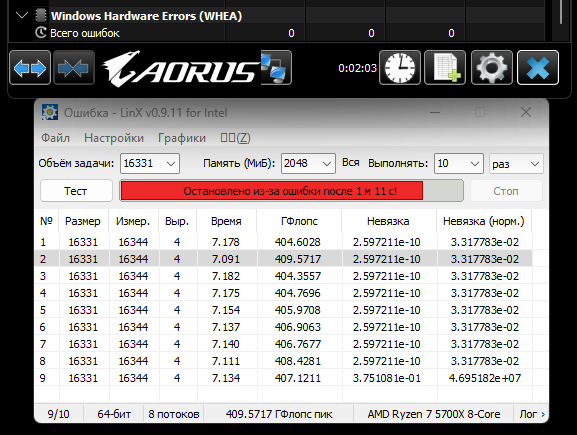The height and width of the screenshot is (435, 577).
Task: Open the Память (МиБ) dropdown showing 2048
Action: pyautogui.click(x=308, y=163)
